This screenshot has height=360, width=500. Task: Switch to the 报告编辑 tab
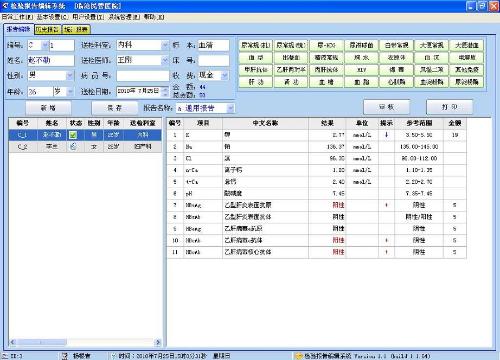click(x=19, y=29)
